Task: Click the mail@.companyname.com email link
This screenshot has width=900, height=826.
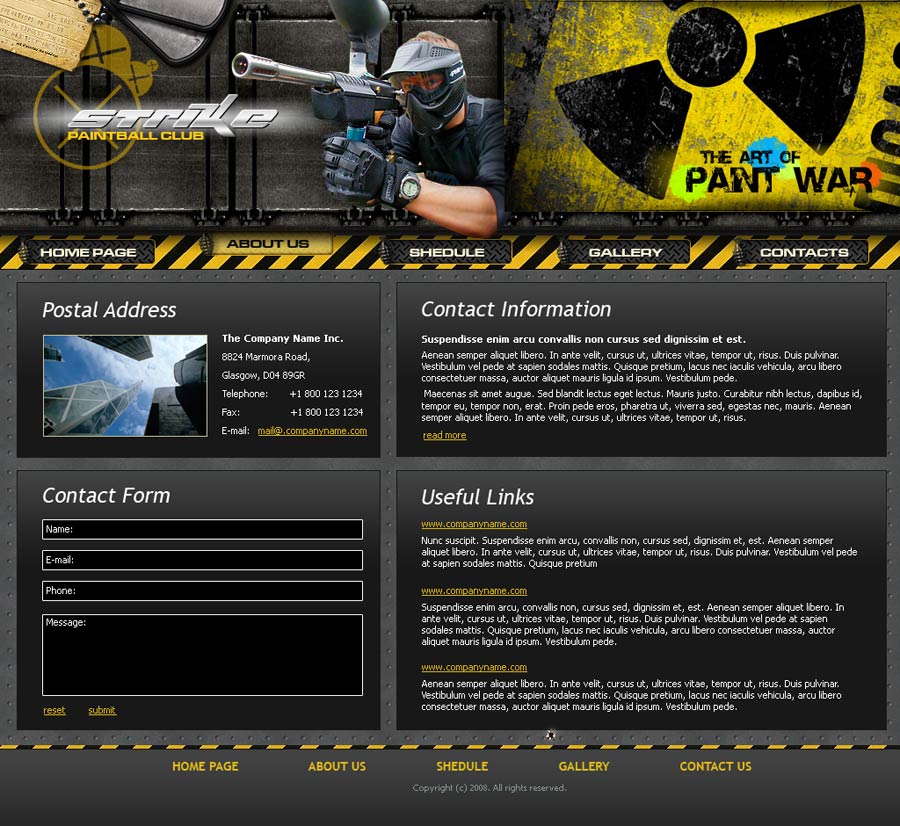Action: click(312, 431)
